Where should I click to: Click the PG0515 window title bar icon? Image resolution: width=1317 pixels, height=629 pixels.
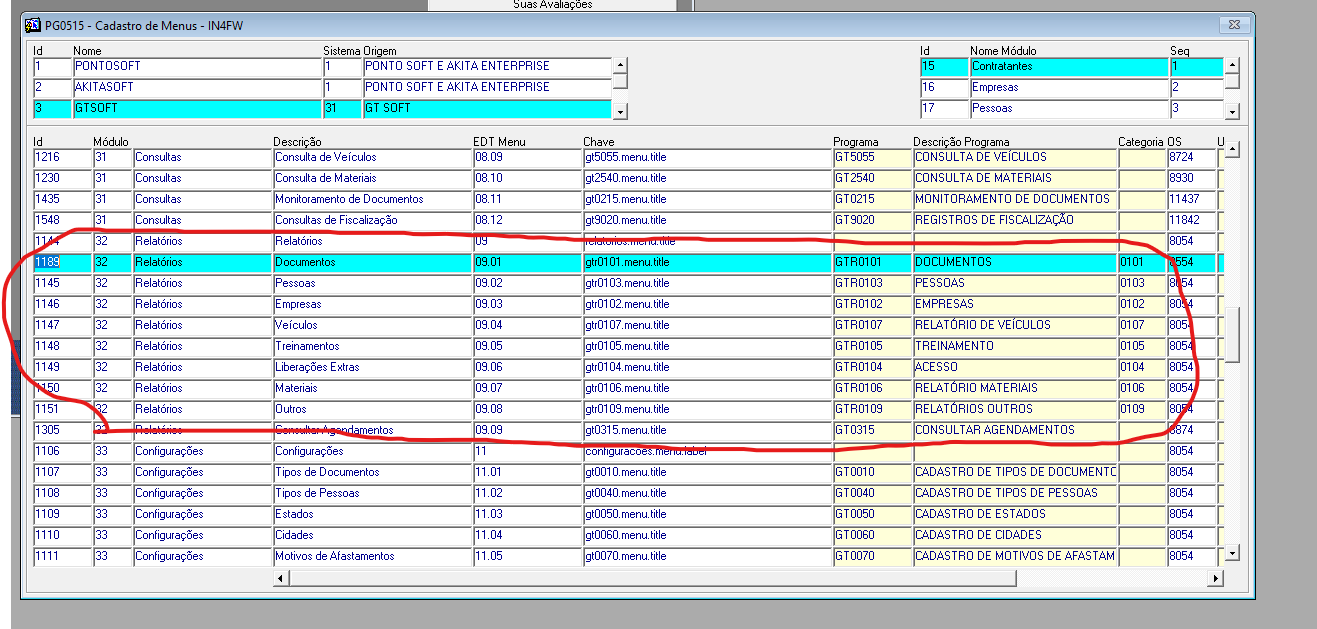pyautogui.click(x=32, y=25)
